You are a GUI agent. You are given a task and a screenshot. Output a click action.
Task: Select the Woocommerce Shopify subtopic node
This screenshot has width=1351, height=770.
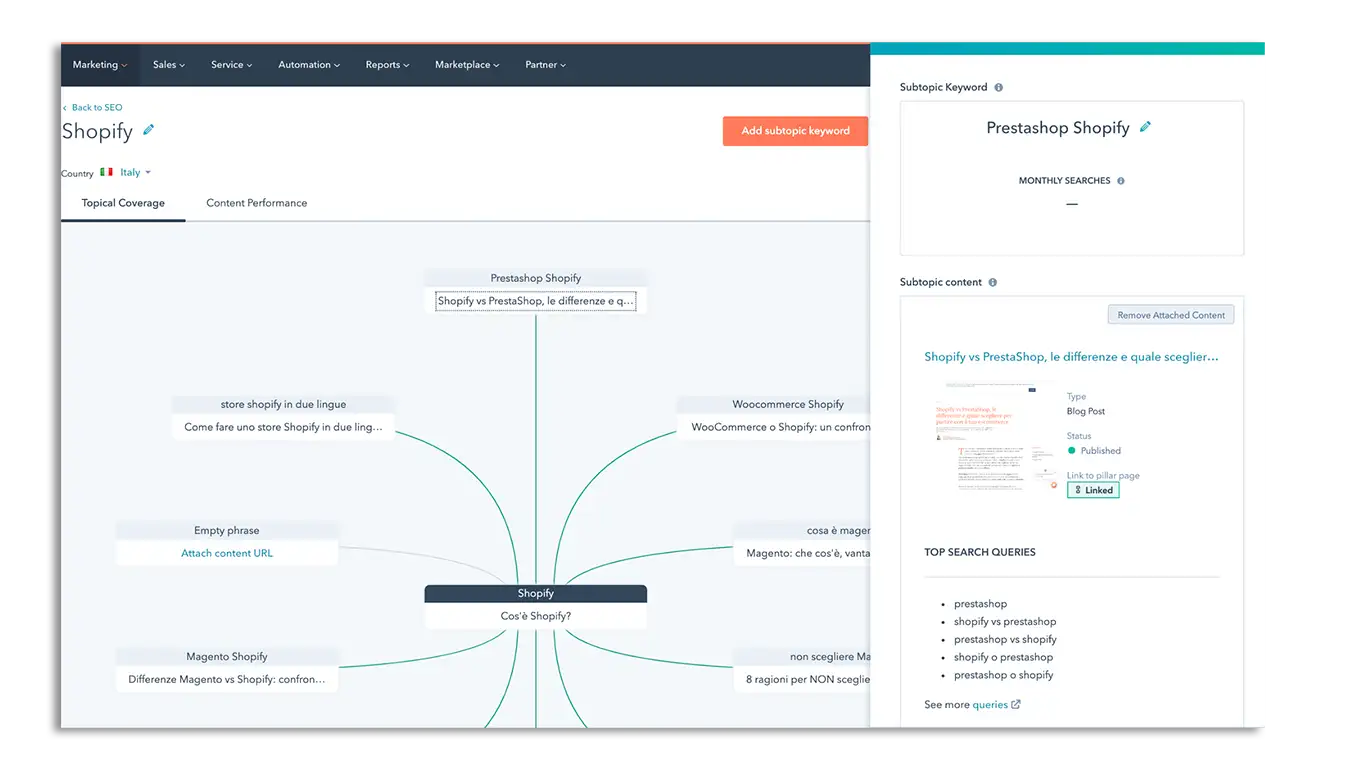[x=774, y=404]
